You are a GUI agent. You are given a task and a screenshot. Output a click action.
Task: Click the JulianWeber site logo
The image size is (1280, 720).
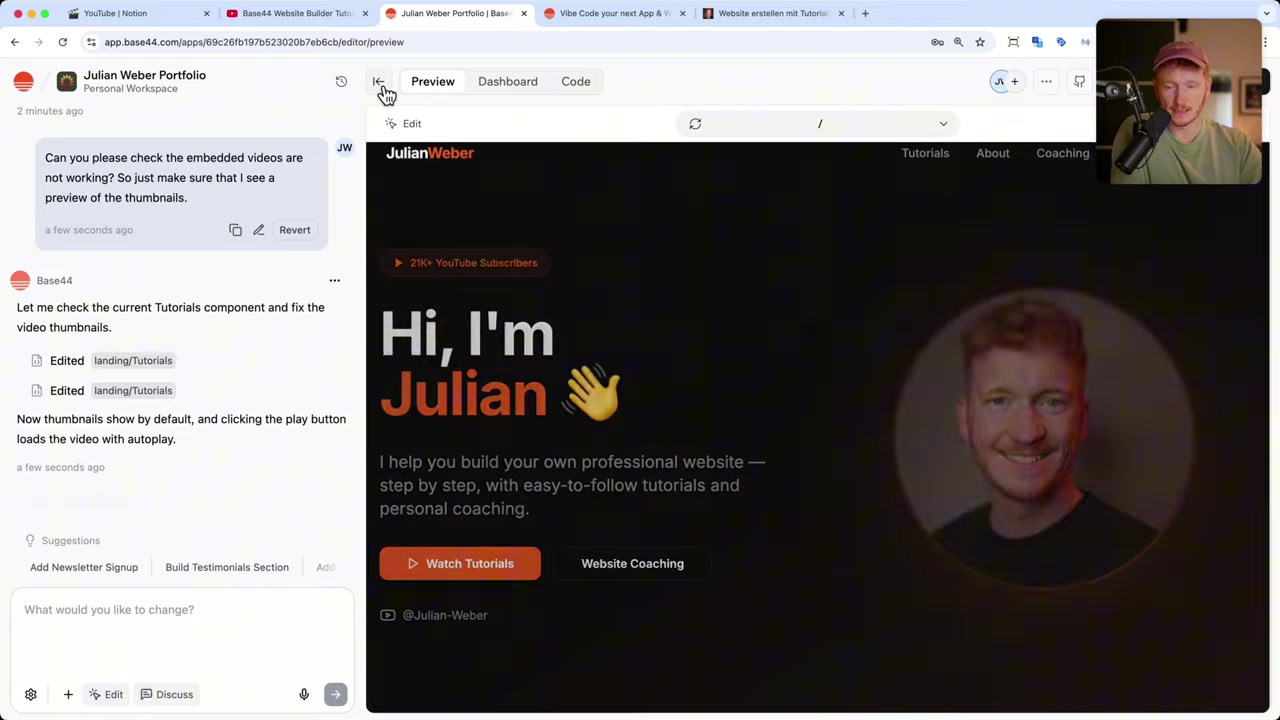pyautogui.click(x=430, y=153)
